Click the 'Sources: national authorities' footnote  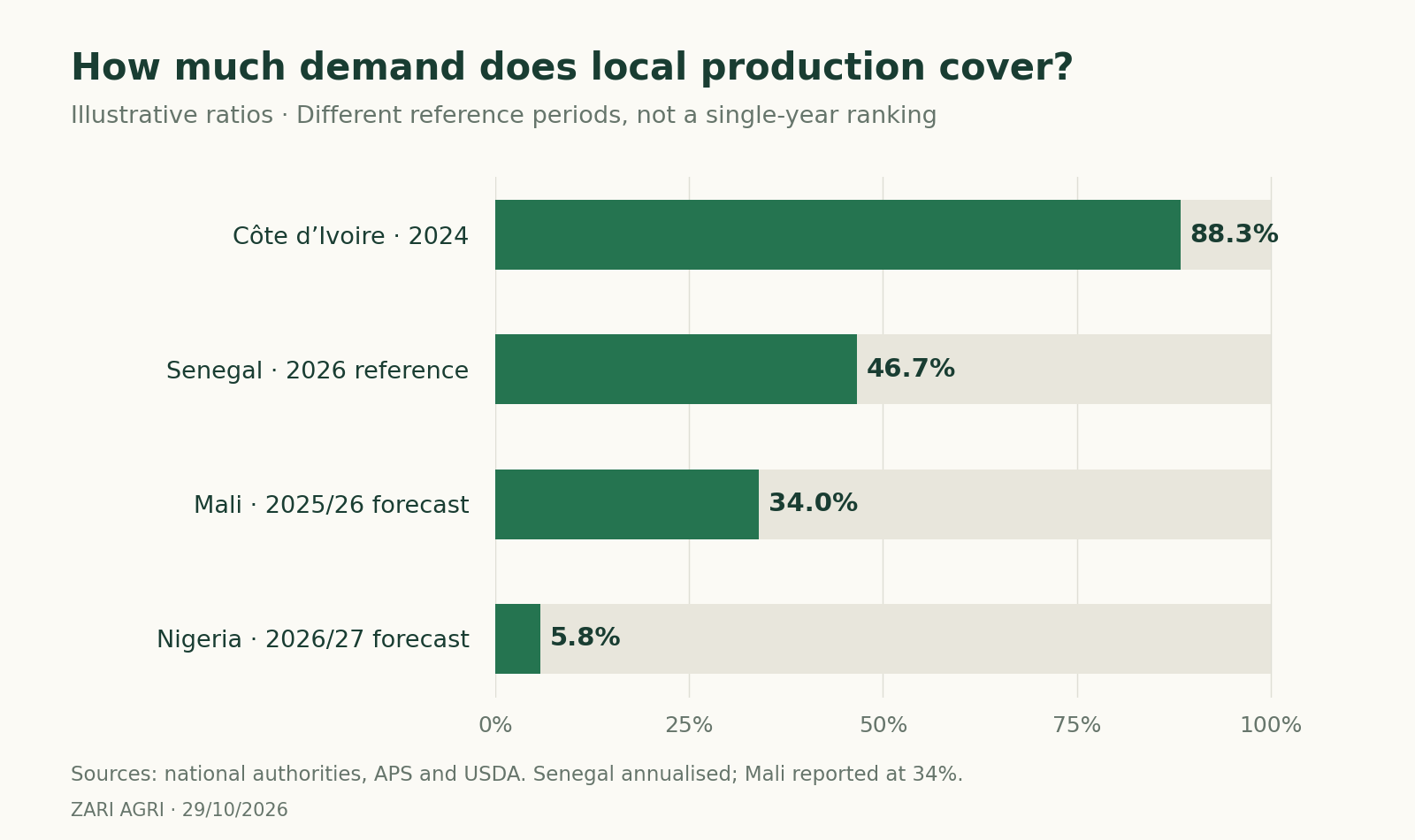516,775
